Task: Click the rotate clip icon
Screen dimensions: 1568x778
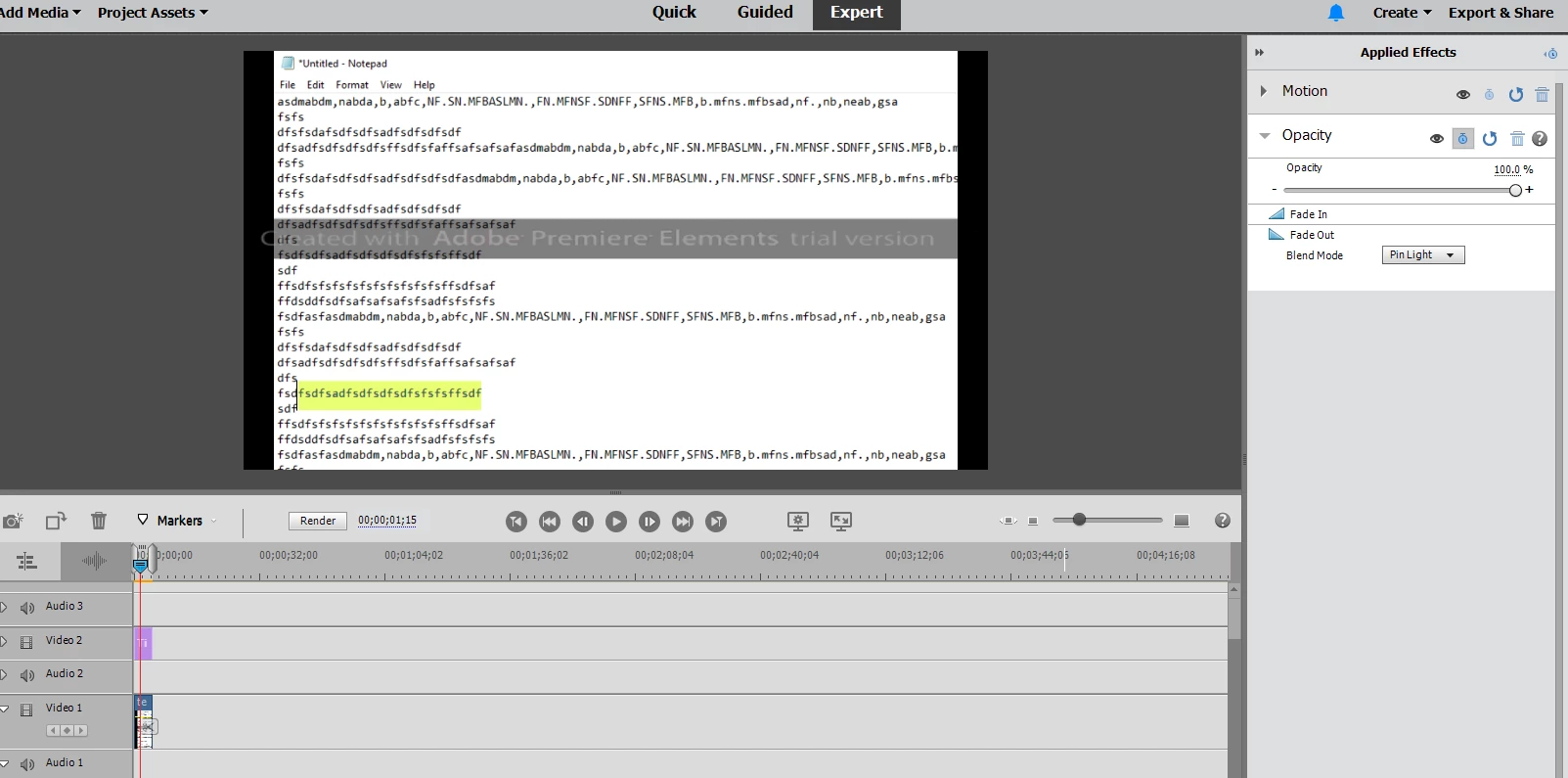Action: click(56, 521)
